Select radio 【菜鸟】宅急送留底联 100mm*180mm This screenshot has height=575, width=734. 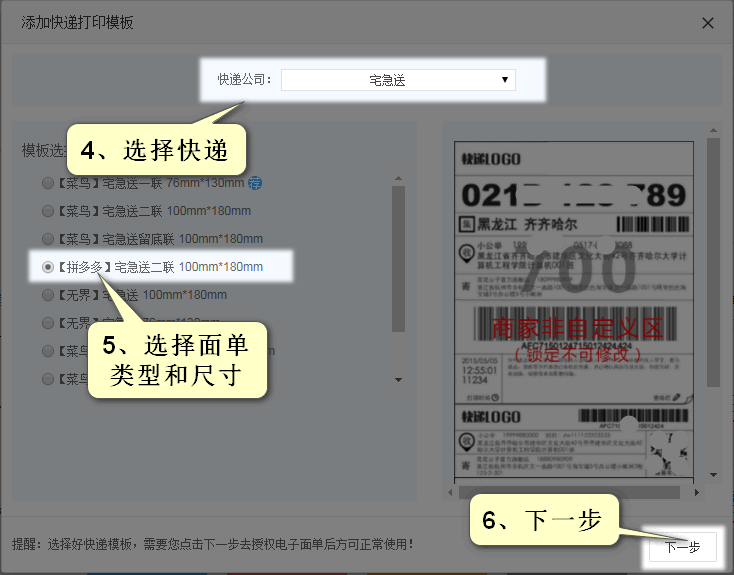pos(48,239)
